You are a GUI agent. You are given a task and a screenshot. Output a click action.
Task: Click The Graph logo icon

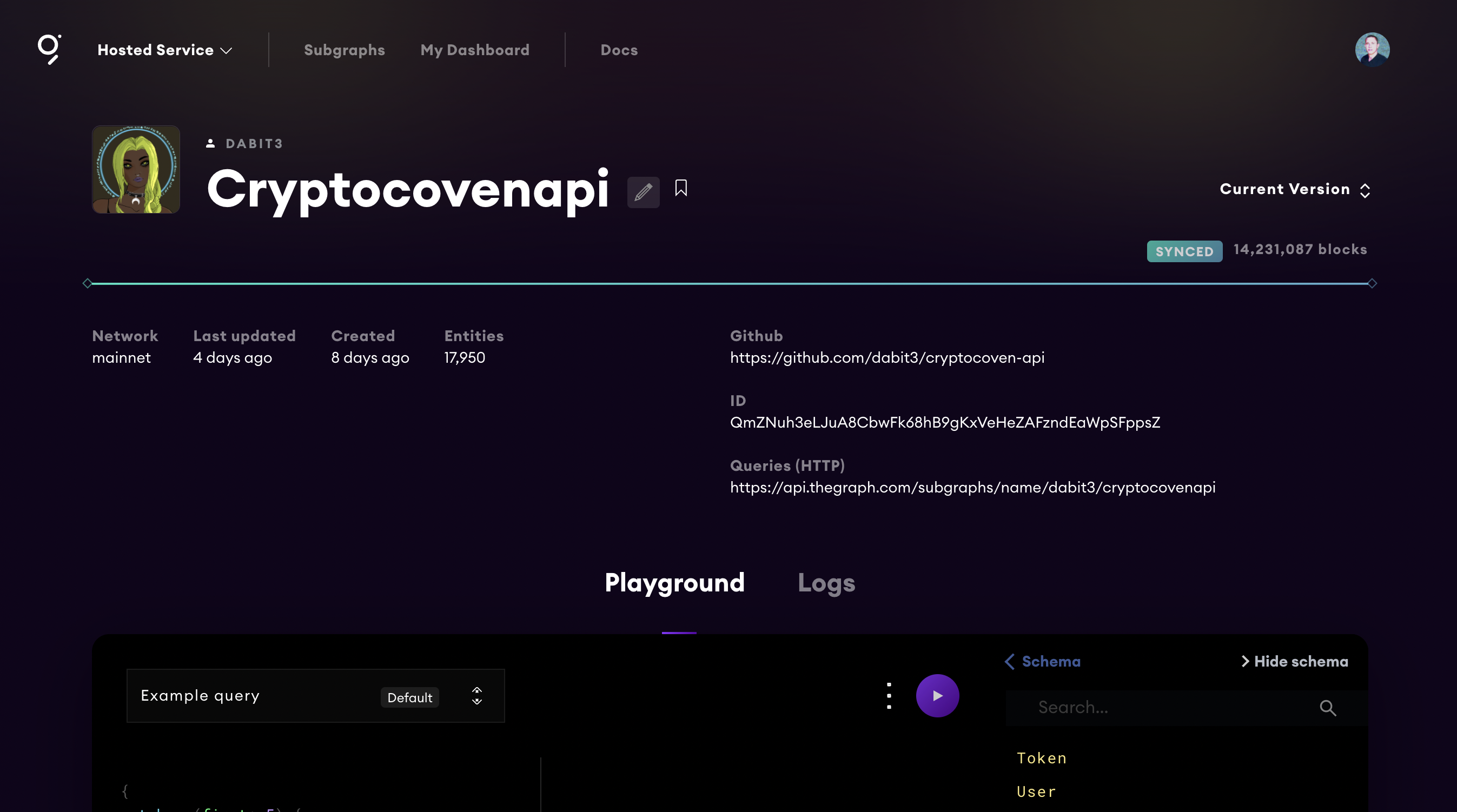point(49,50)
